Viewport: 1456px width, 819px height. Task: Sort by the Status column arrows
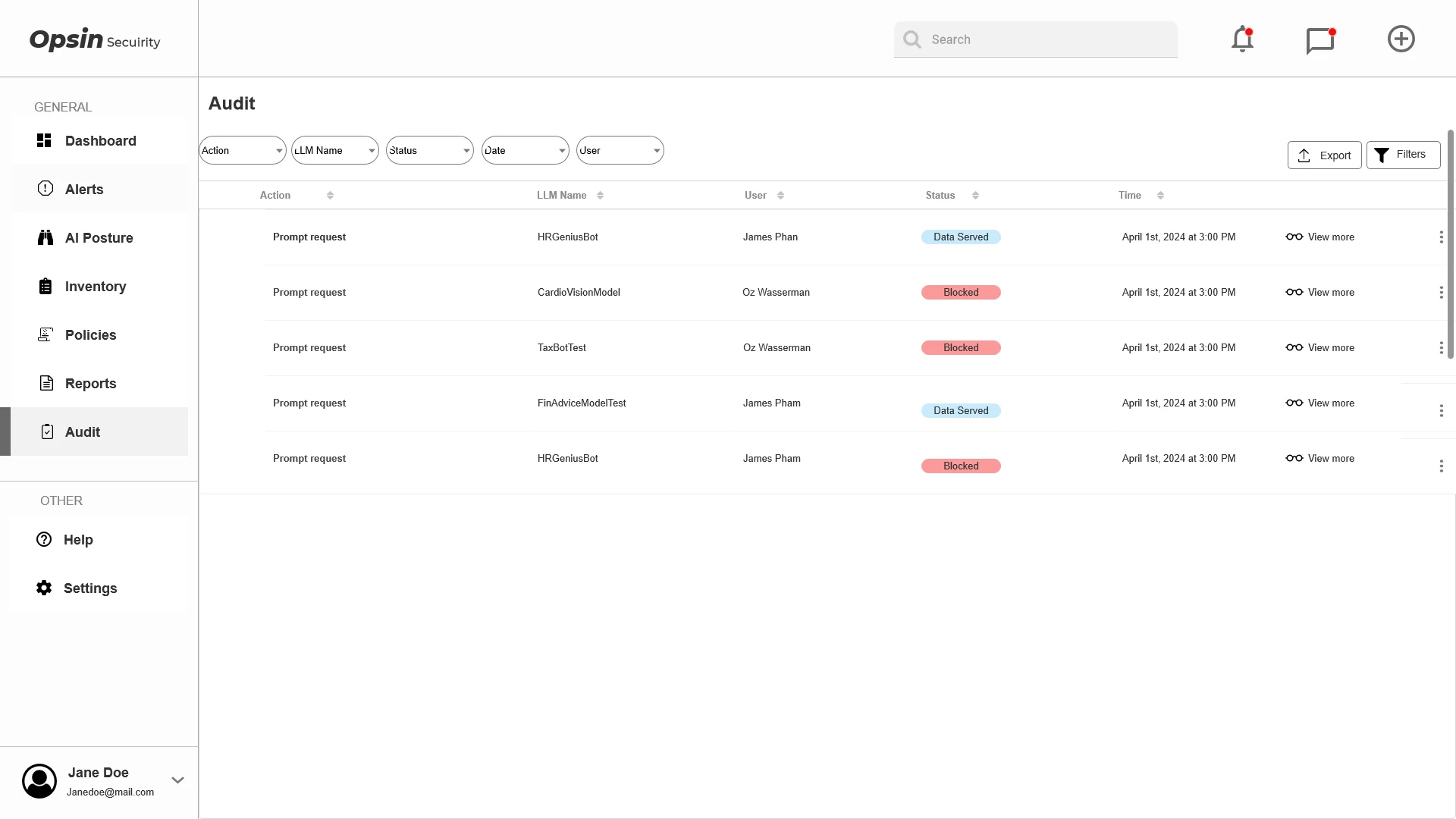(975, 196)
